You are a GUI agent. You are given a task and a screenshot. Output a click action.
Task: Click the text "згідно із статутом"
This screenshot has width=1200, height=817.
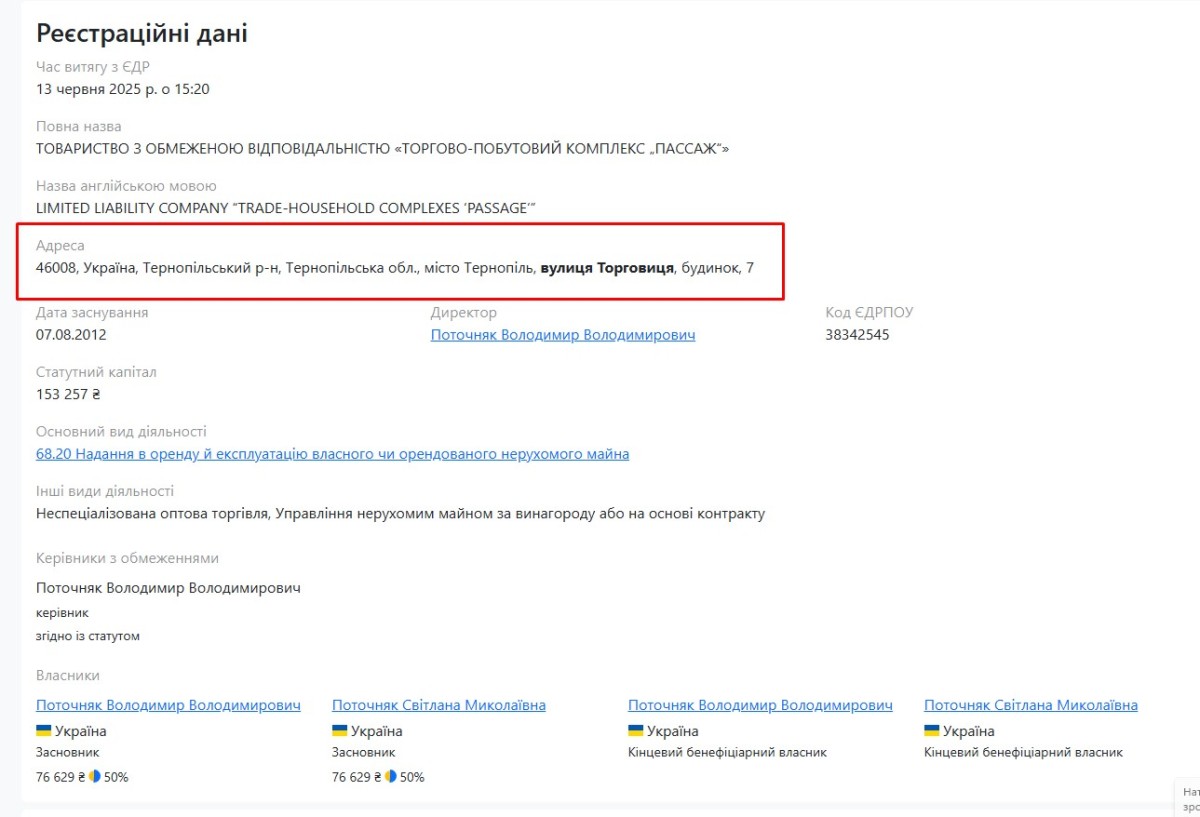[88, 636]
